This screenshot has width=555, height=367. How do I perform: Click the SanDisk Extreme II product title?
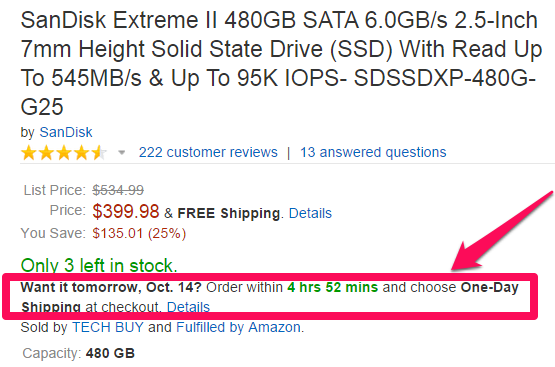point(281,63)
